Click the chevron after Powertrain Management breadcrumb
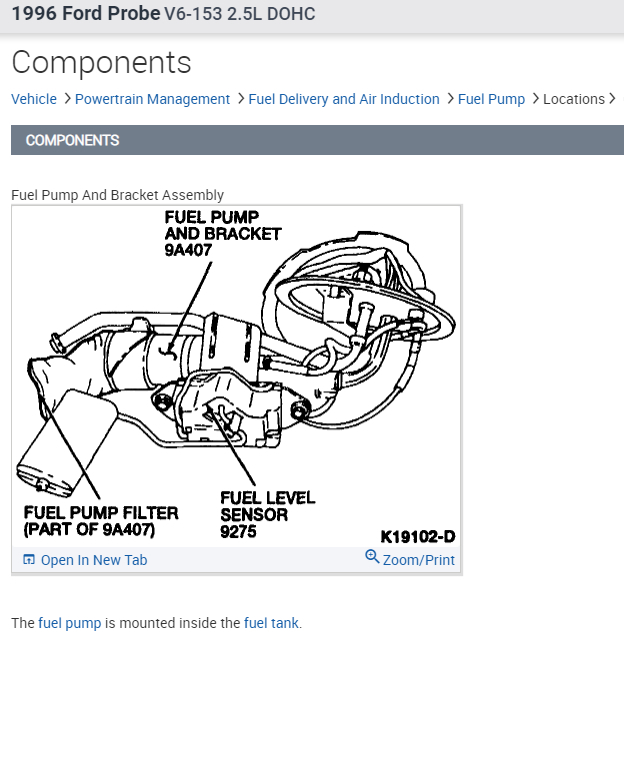Screen dimensions: 624x774 tap(241, 99)
